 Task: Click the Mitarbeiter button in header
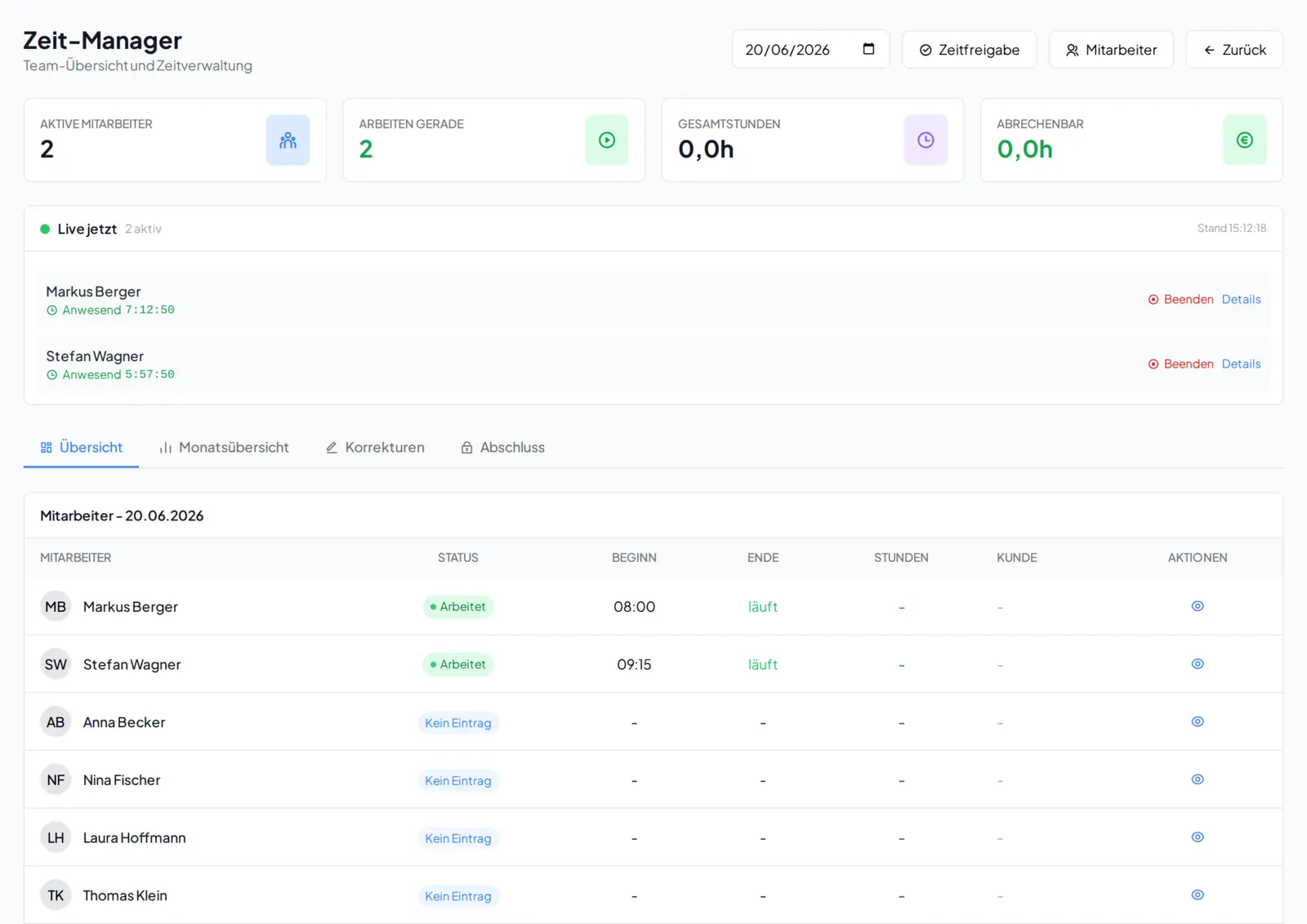tap(1111, 50)
